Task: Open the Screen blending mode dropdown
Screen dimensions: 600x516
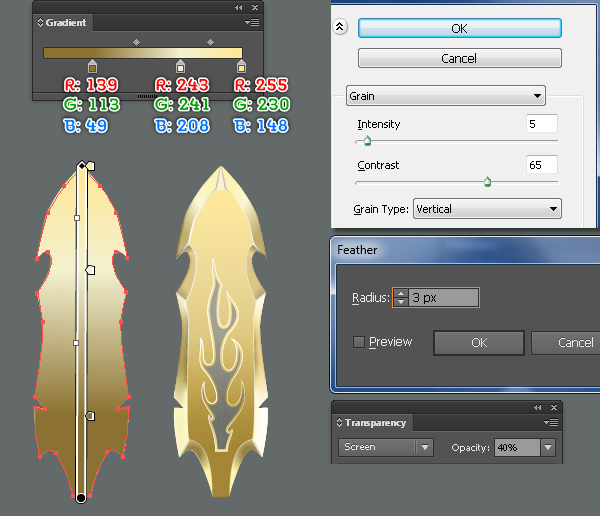Action: click(x=386, y=447)
